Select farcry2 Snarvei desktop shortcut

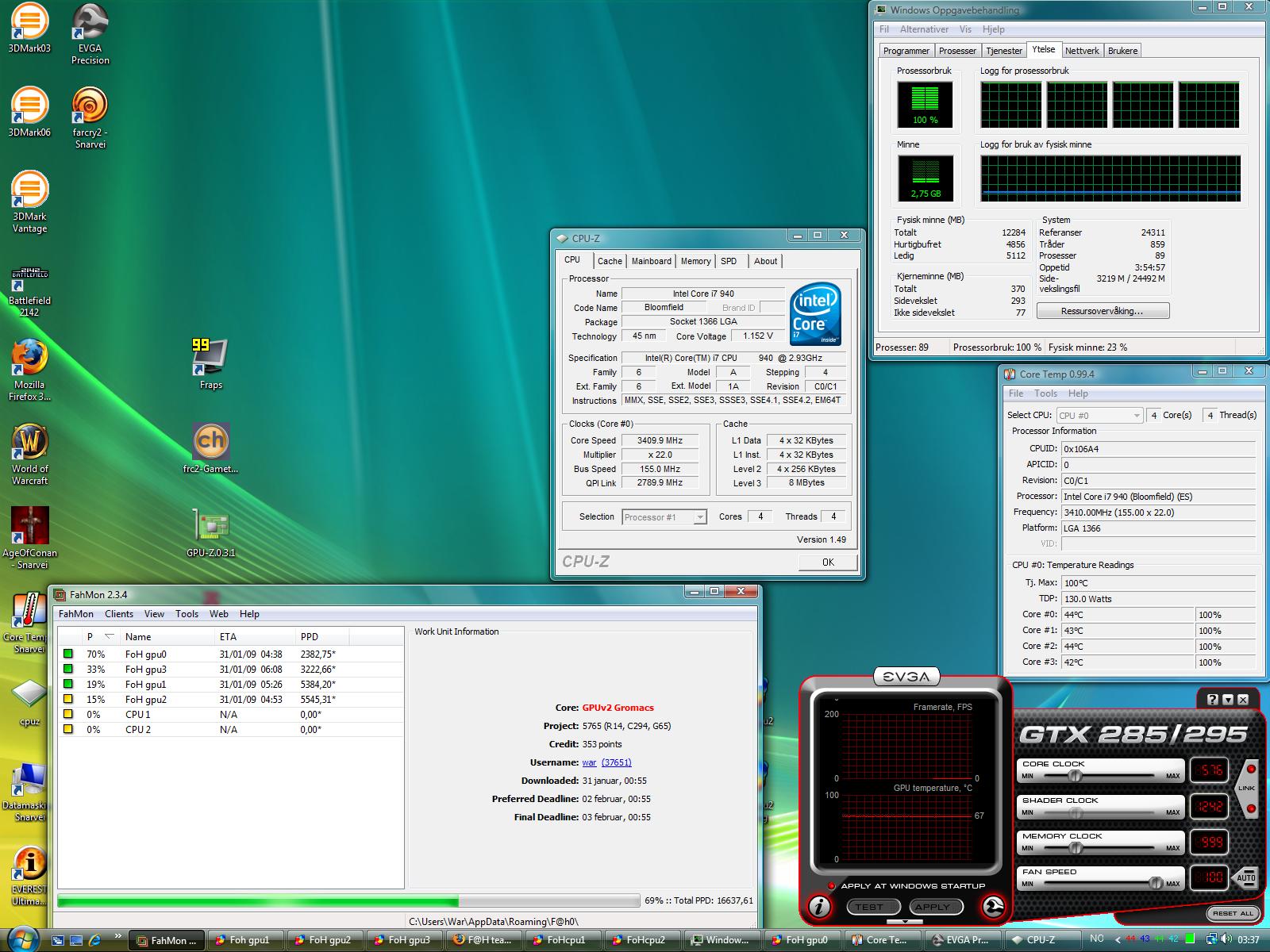pos(90,118)
